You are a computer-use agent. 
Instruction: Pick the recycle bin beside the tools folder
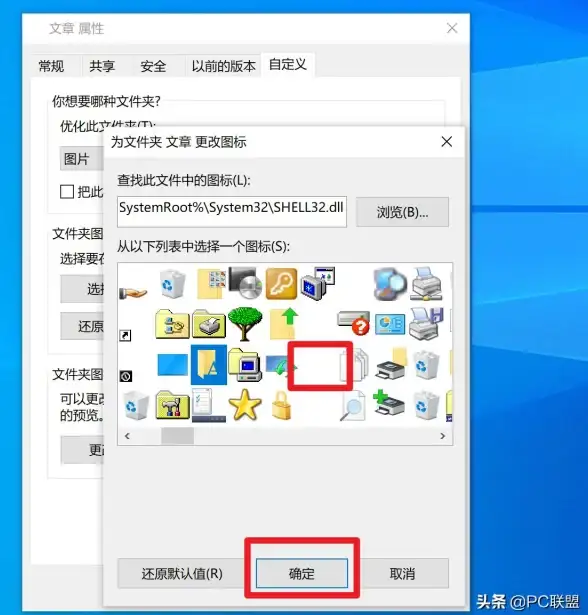pos(136,406)
